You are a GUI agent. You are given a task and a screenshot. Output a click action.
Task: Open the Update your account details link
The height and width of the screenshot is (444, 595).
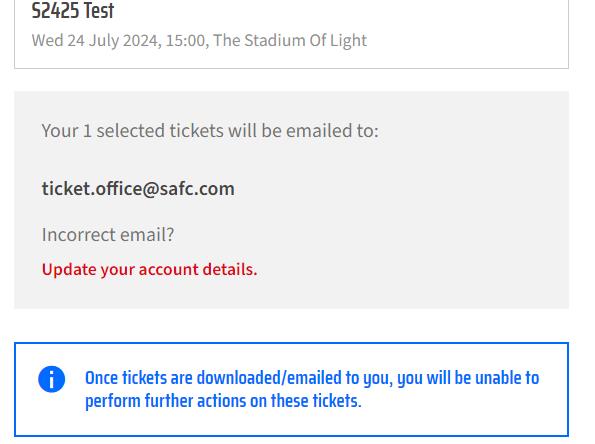150,270
